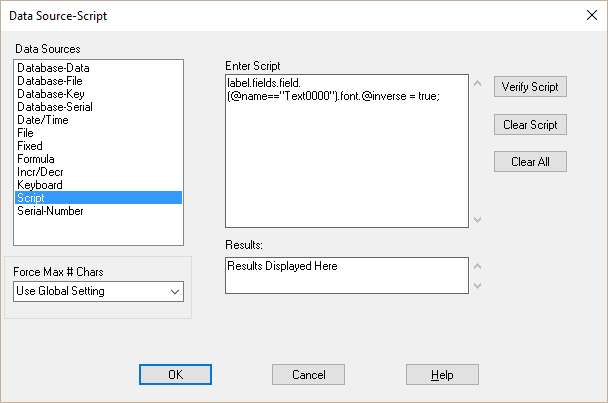Select Keyboard data source
The height and width of the screenshot is (403, 608).
98,185
